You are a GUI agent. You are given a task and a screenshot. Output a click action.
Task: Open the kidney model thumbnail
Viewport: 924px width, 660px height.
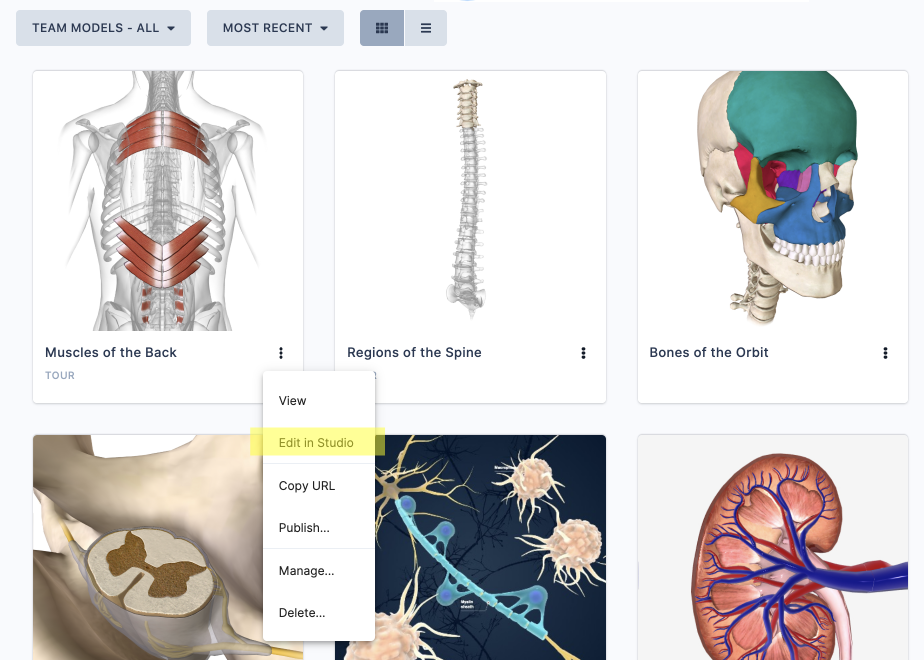(x=773, y=547)
